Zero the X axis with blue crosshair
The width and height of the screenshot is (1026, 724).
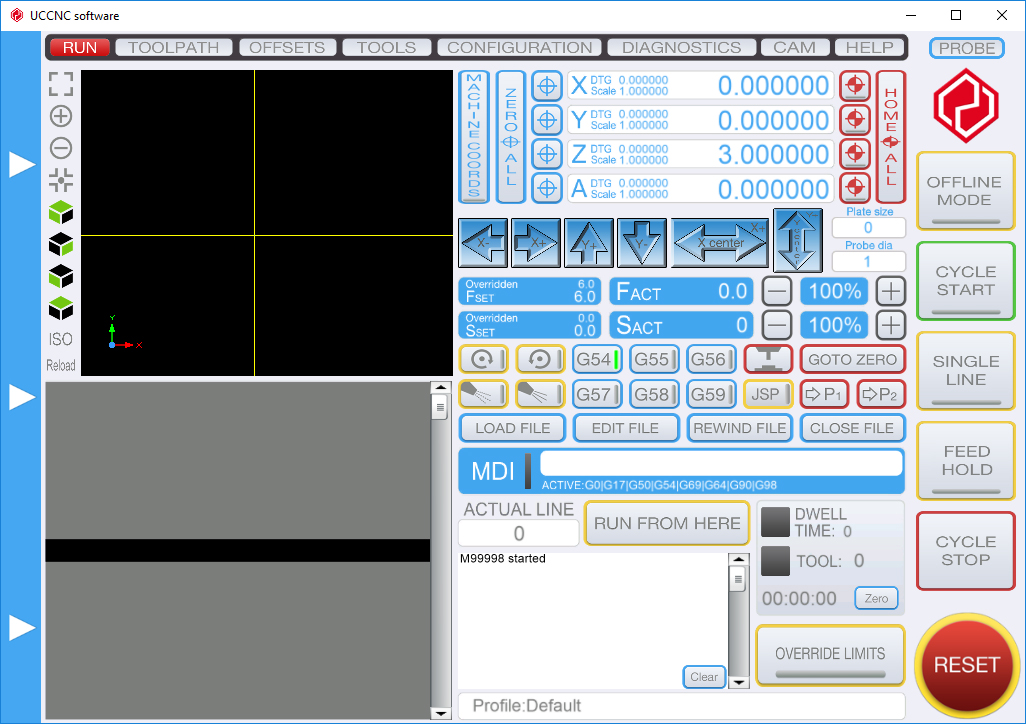click(x=547, y=86)
